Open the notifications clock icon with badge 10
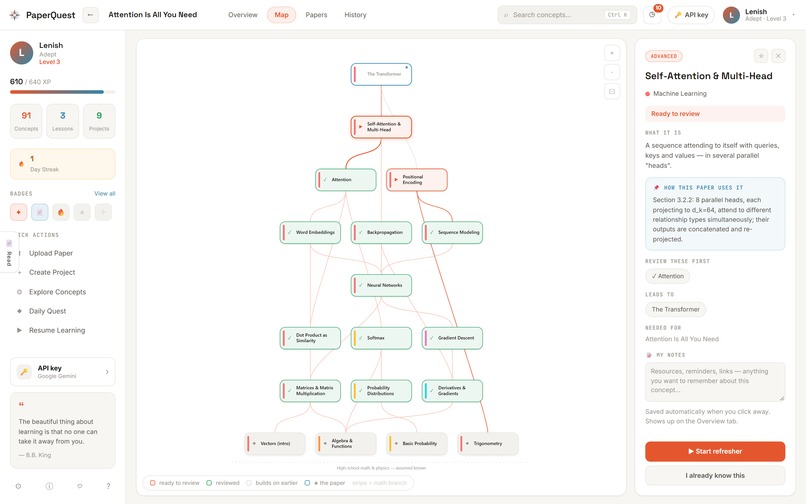The width and height of the screenshot is (806, 504). click(652, 15)
